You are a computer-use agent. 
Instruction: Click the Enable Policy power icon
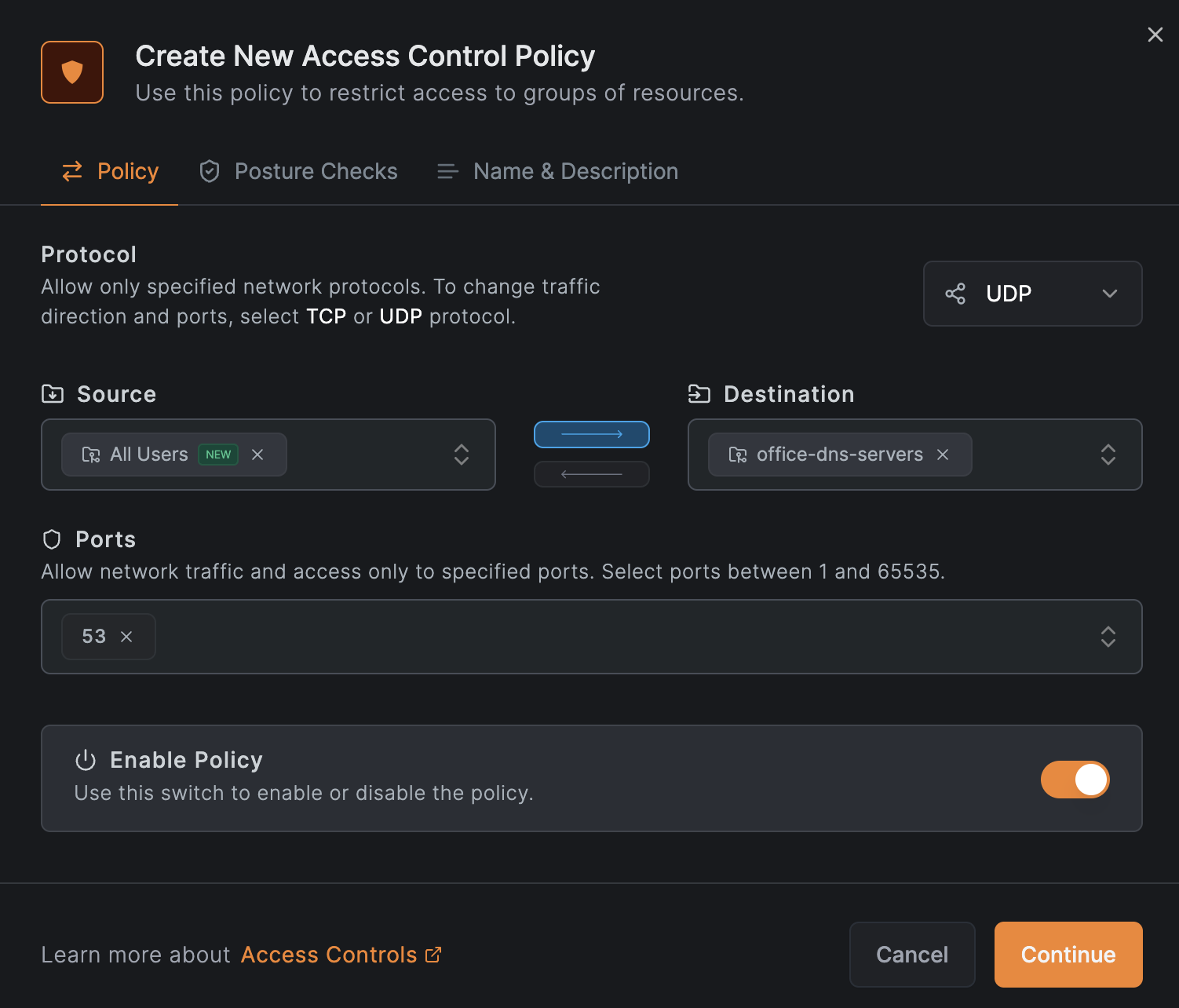(86, 760)
